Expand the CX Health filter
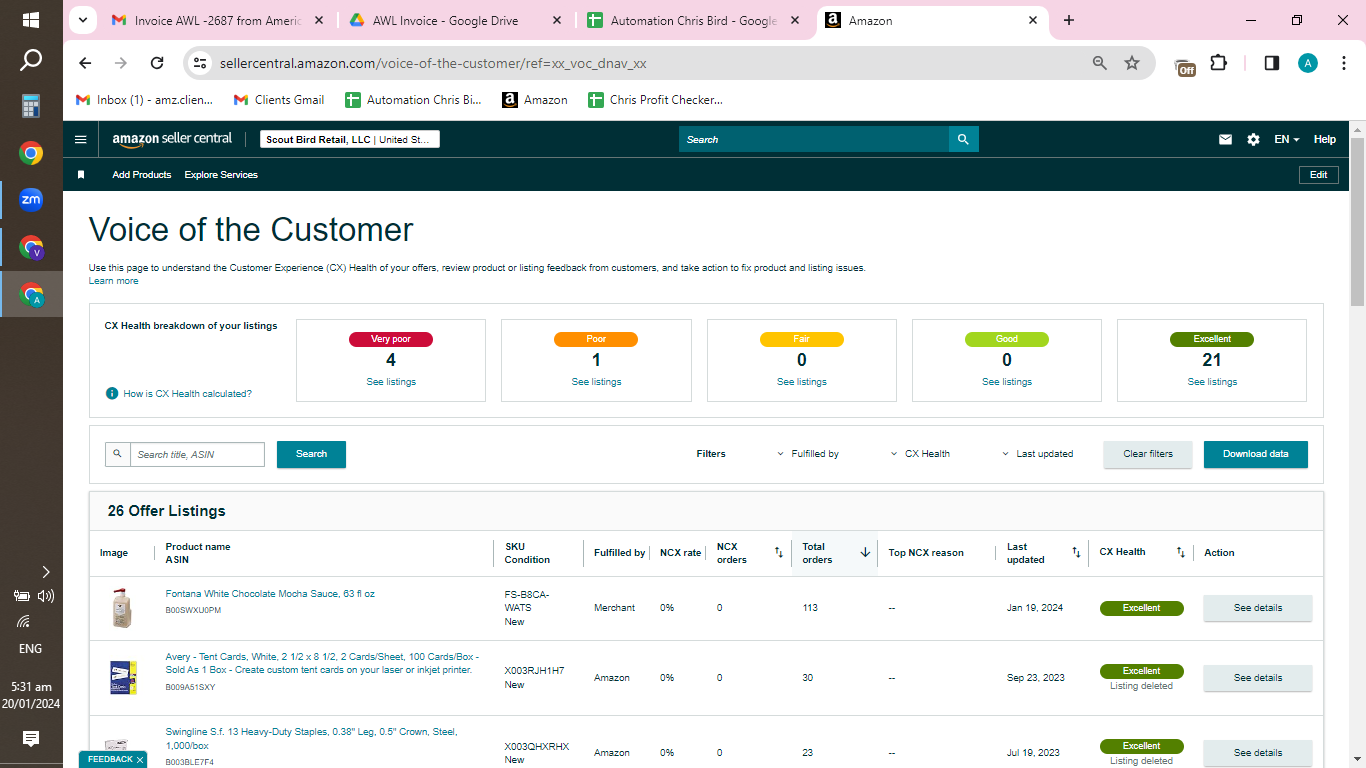Image resolution: width=1366 pixels, height=768 pixels. point(920,454)
